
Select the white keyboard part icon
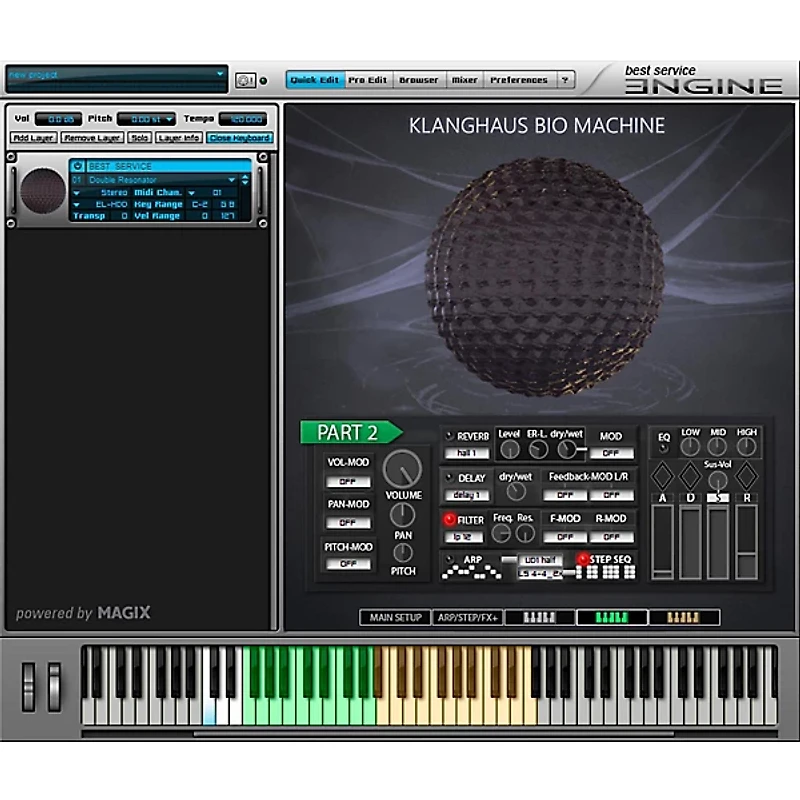click(x=540, y=618)
